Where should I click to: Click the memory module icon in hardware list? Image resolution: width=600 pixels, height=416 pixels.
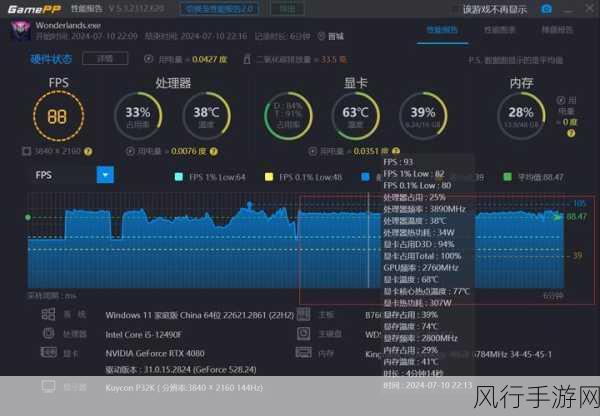(303, 352)
